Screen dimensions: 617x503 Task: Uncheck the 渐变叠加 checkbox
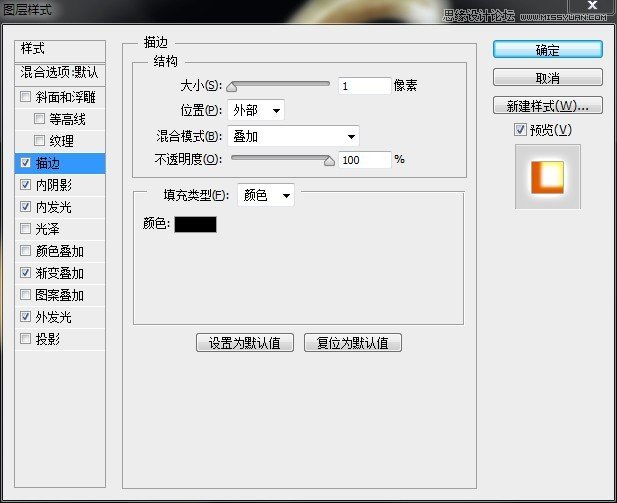(25, 272)
